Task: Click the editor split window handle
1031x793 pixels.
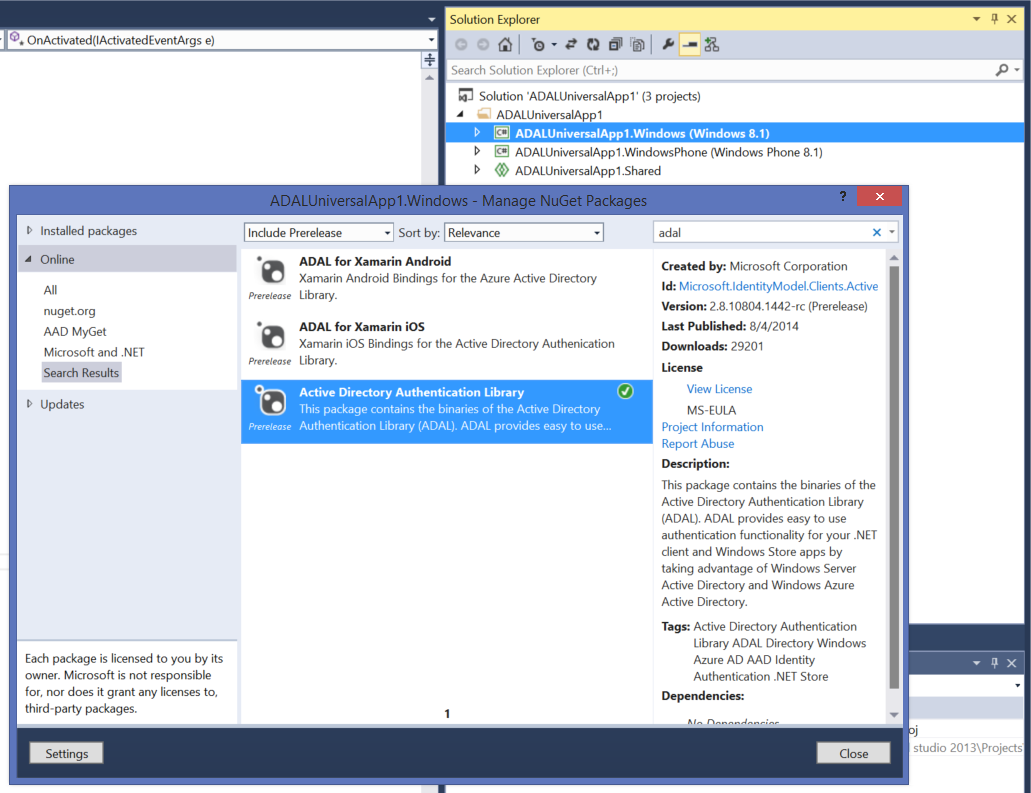Action: (429, 60)
